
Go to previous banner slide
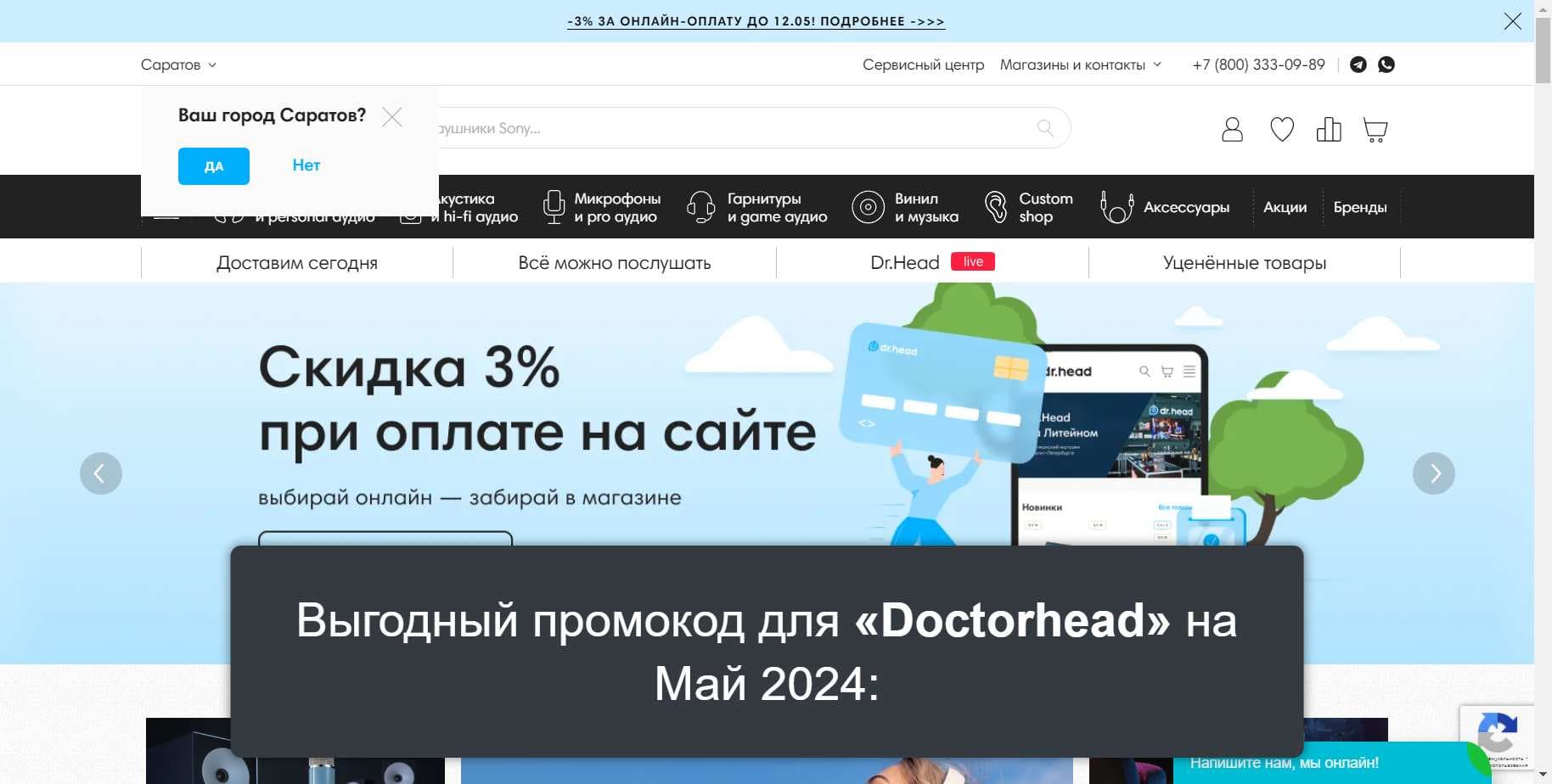(x=101, y=473)
